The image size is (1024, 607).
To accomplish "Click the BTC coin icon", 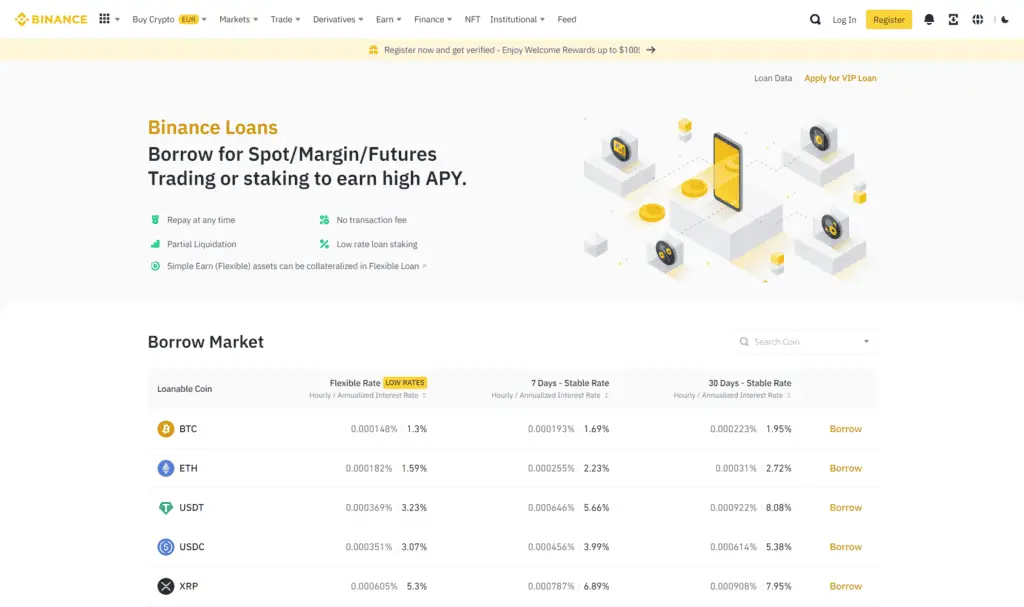I will [x=165, y=429].
